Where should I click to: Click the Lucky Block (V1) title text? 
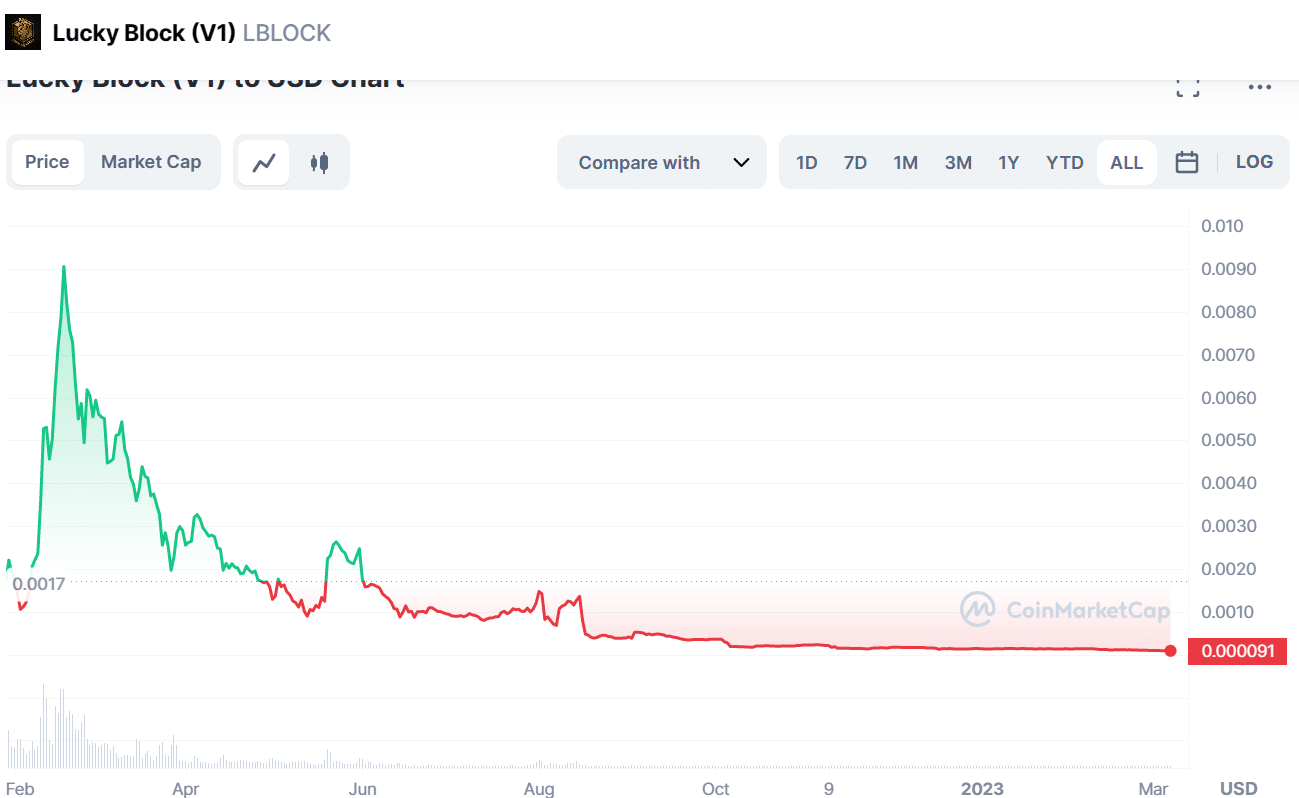click(144, 33)
